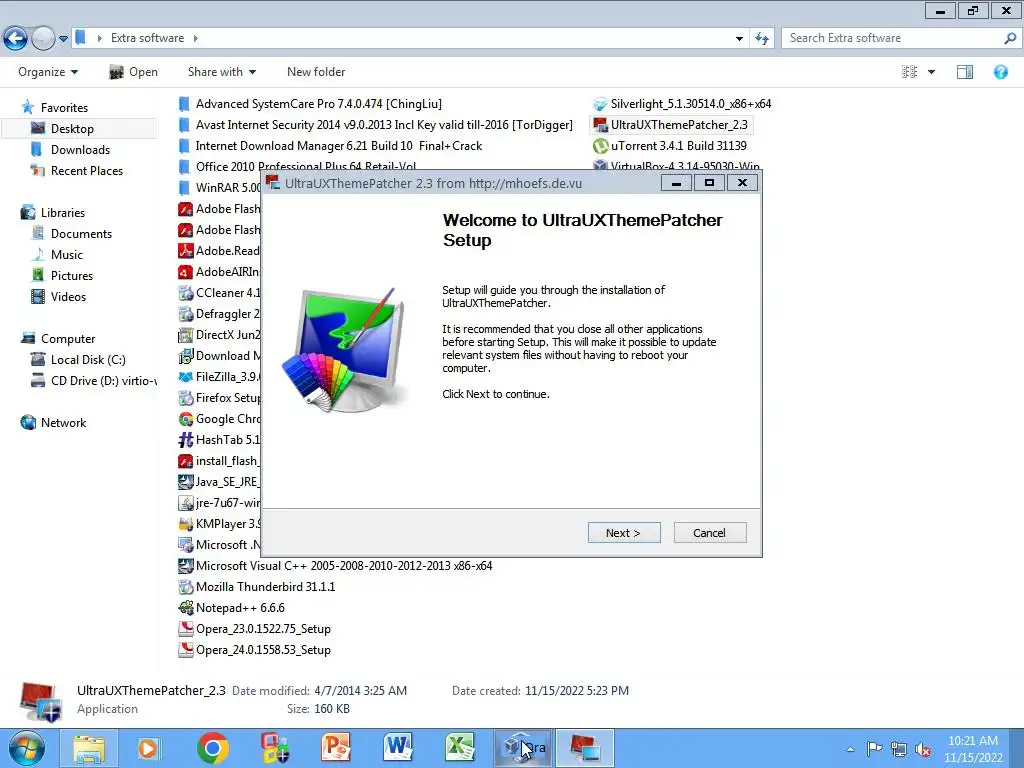Open Word from the taskbar
This screenshot has width=1024, height=768.
click(398, 748)
